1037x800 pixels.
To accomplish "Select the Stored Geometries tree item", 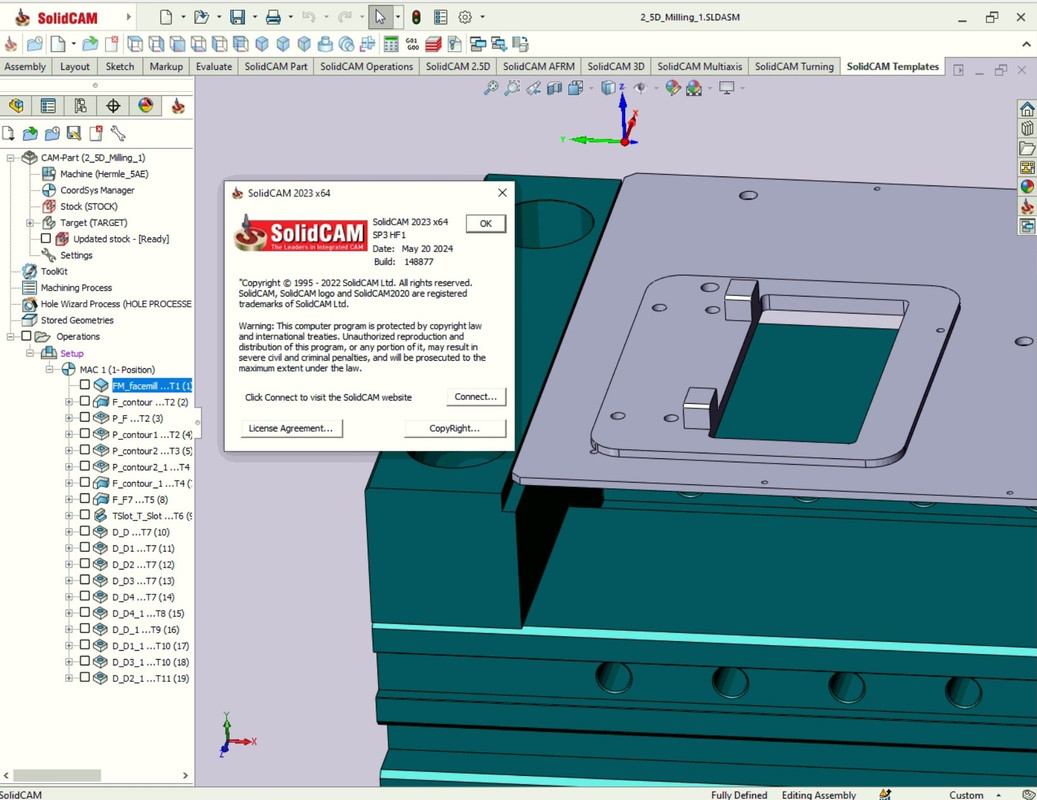I will point(77,320).
